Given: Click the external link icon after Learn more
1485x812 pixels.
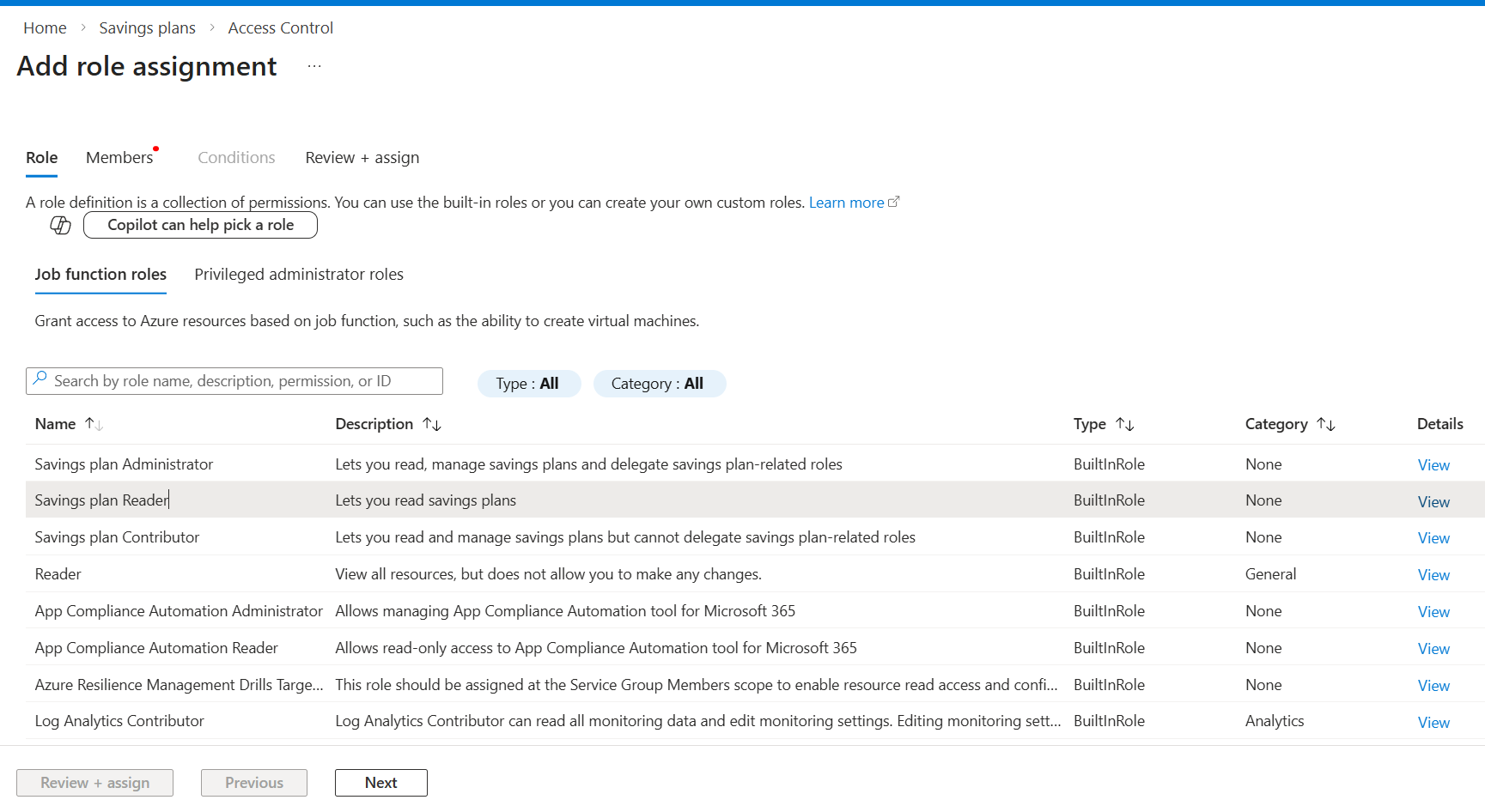Looking at the screenshot, I should [893, 202].
